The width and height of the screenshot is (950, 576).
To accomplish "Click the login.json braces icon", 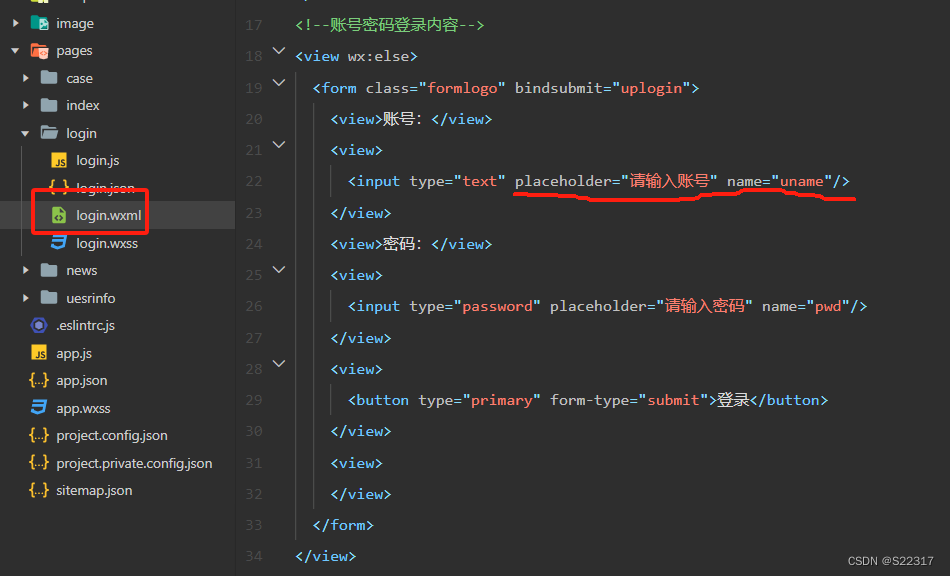I will (x=58, y=187).
